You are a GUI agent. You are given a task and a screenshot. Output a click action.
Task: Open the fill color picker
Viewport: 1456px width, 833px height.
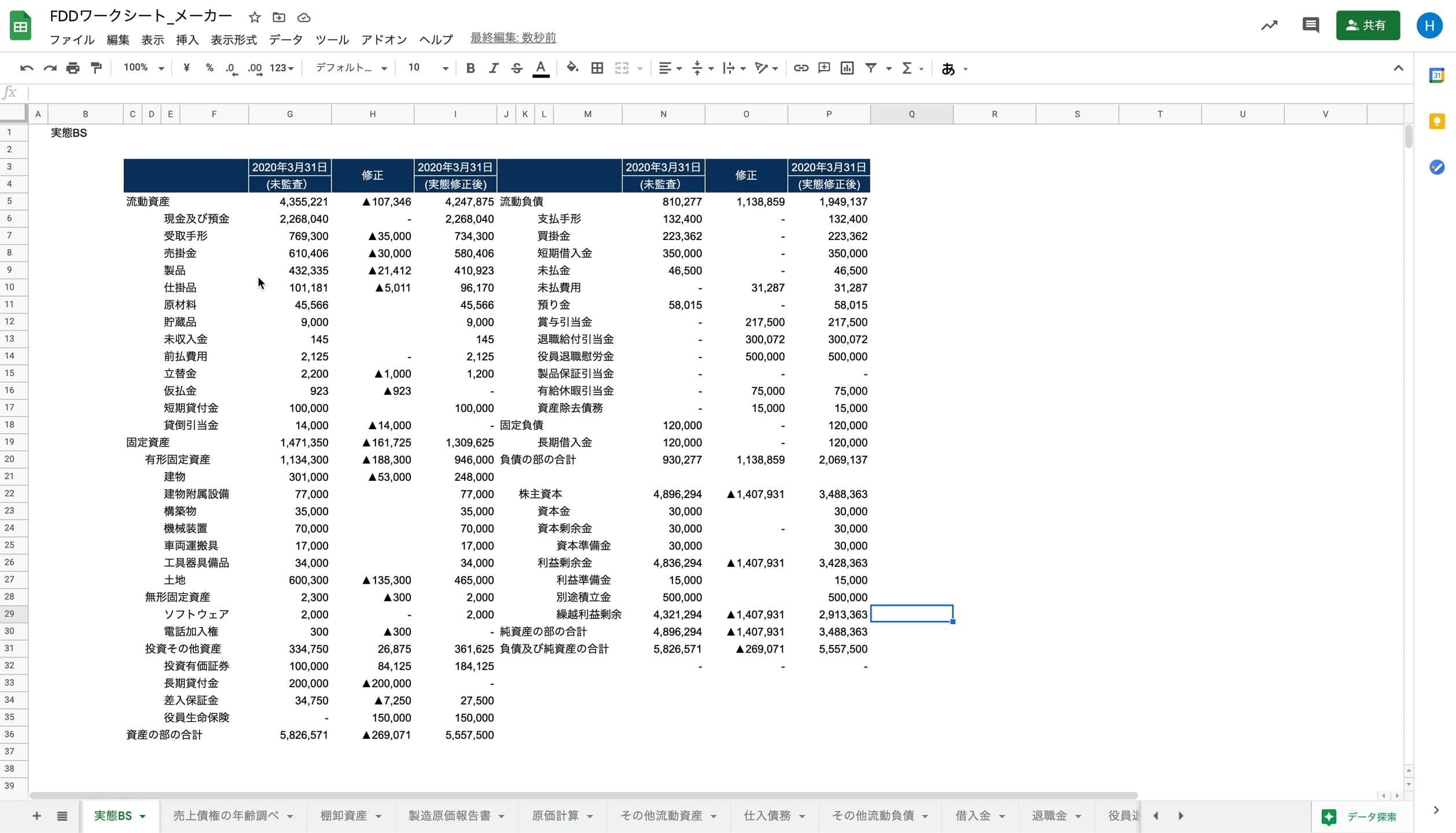pyautogui.click(x=572, y=68)
